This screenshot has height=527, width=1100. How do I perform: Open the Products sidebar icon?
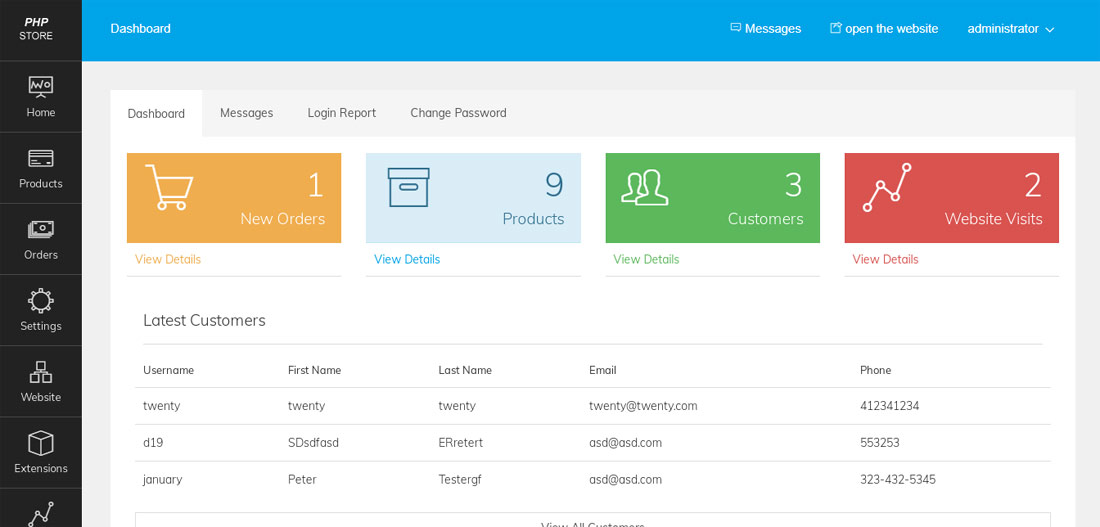pos(40,168)
